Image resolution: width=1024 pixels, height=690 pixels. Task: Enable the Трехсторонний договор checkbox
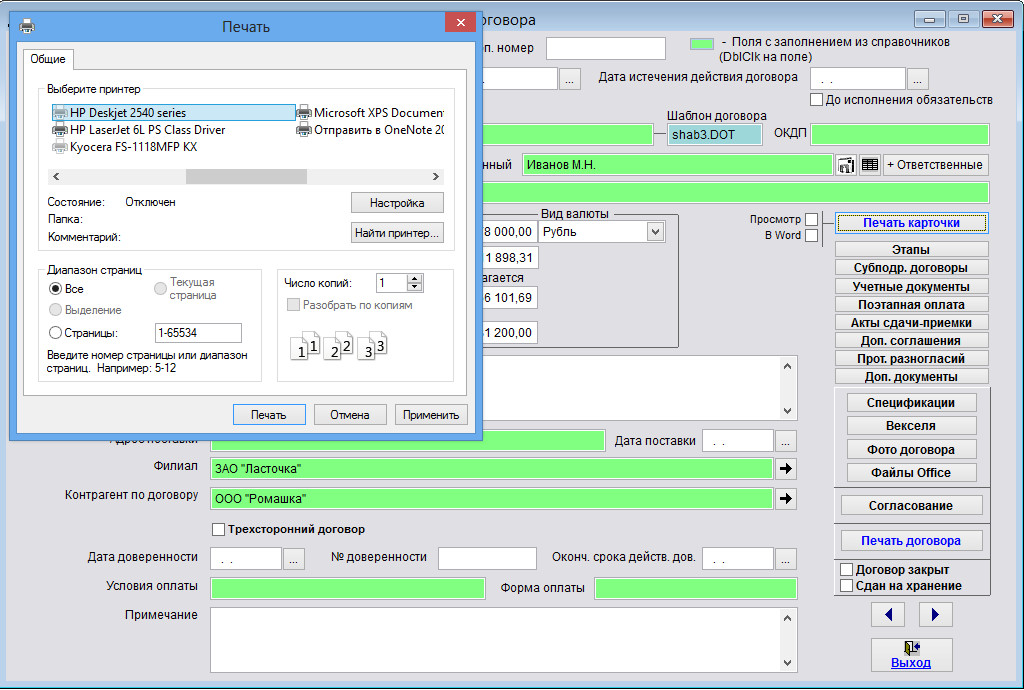coord(219,529)
